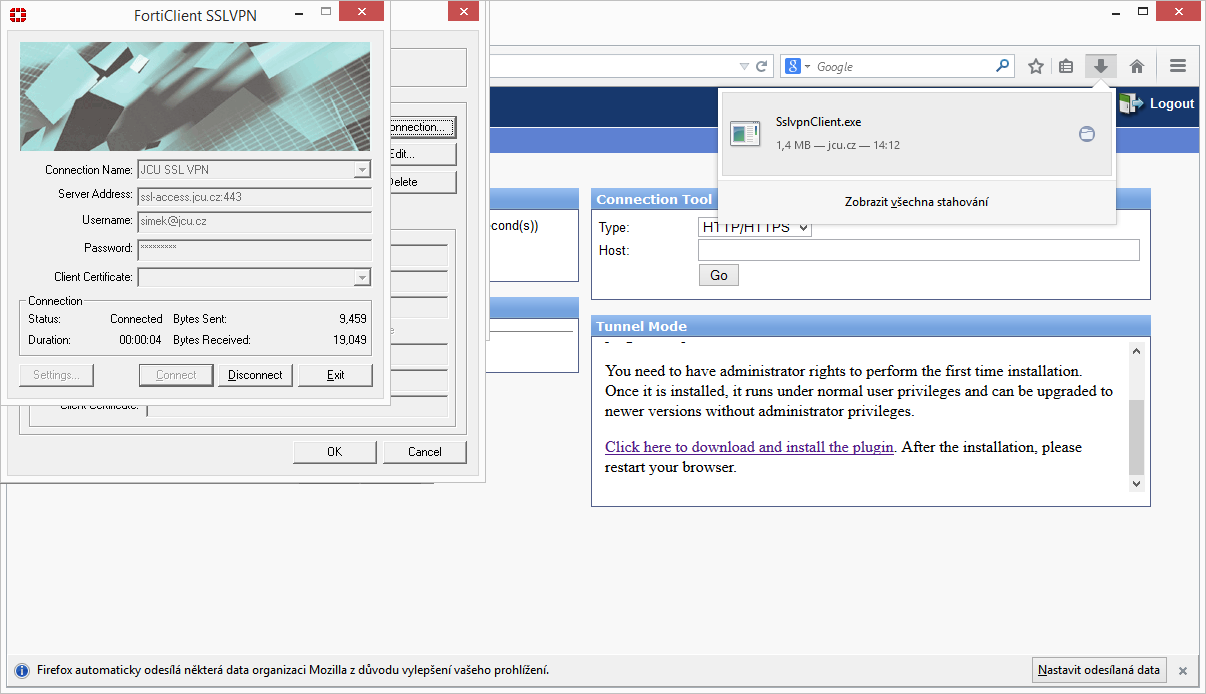Click the Connection Tool panel header

pyautogui.click(x=871, y=199)
